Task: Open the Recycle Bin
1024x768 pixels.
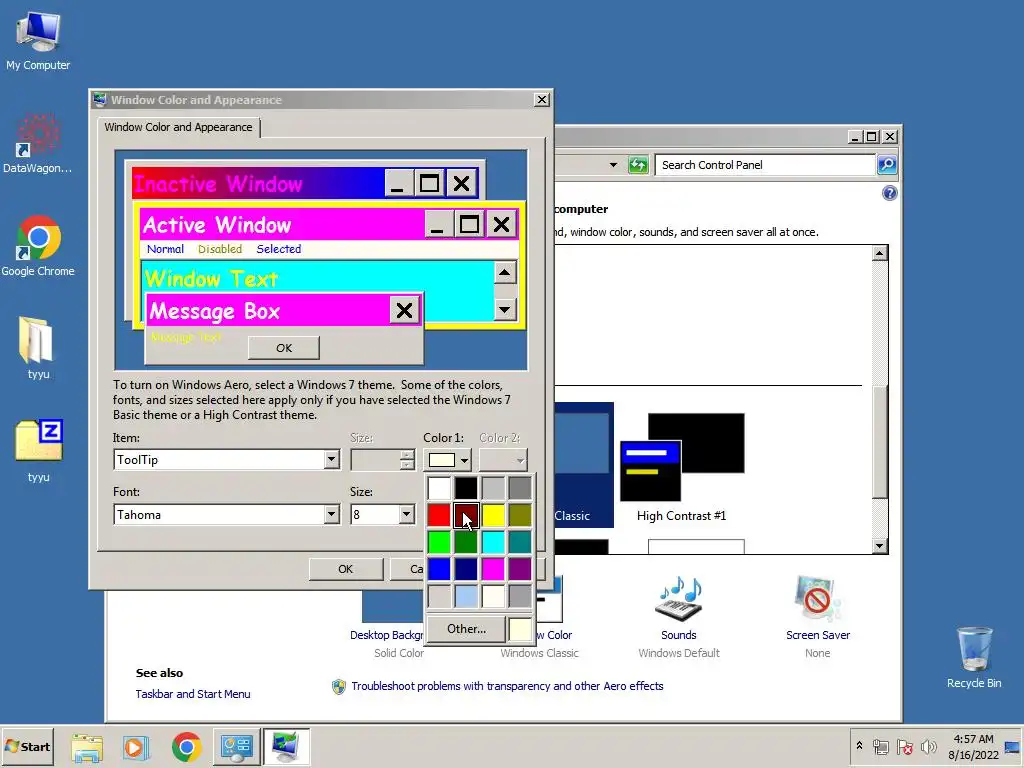Action: click(974, 658)
